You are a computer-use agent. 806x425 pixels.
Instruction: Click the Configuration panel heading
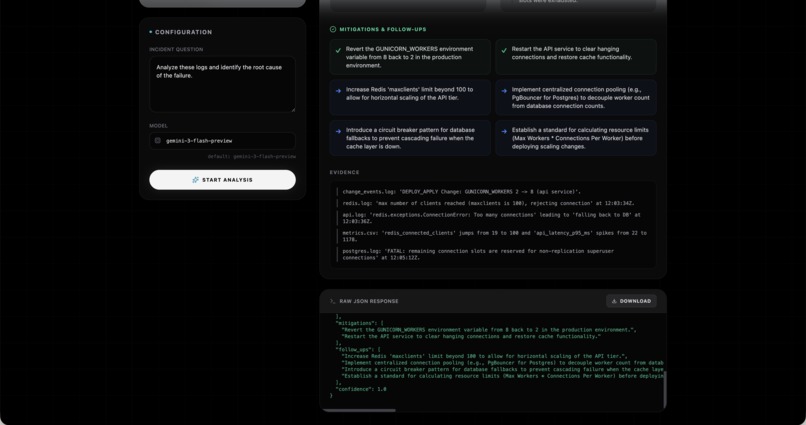click(183, 32)
